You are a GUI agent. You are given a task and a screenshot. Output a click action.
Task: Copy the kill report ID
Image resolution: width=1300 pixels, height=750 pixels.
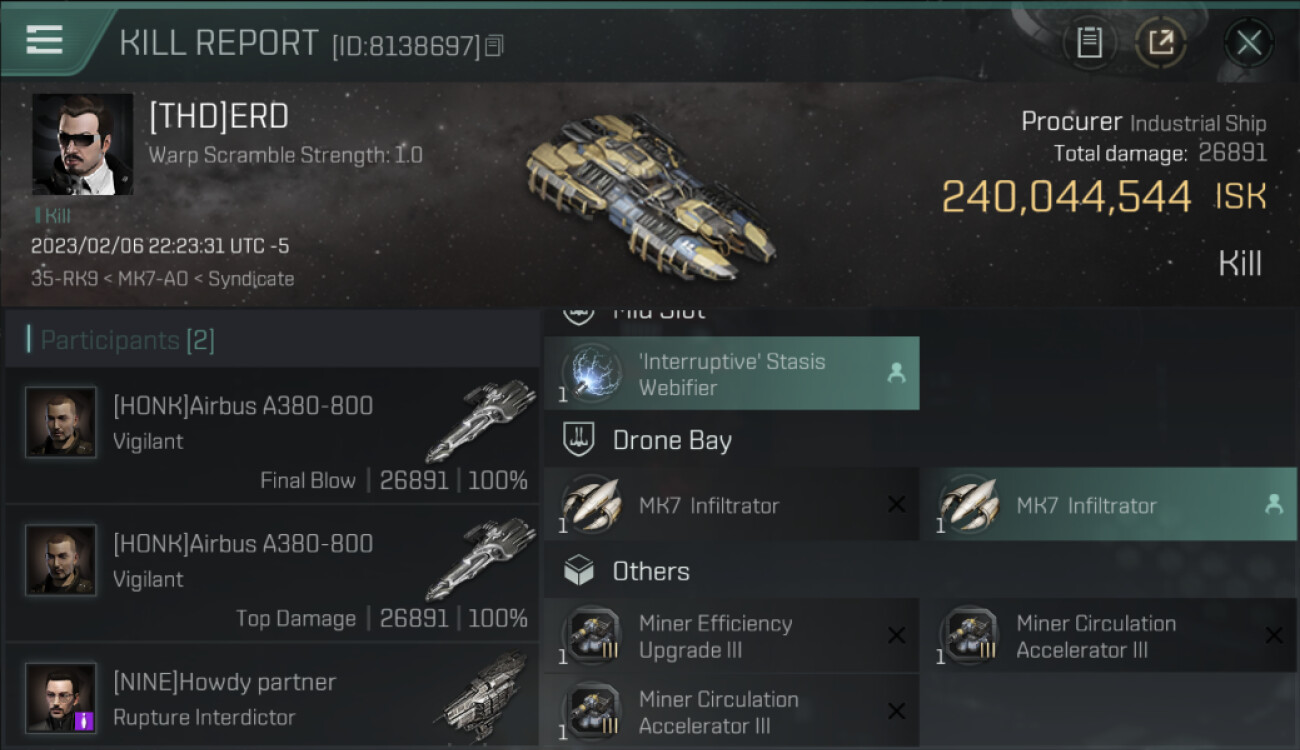494,46
